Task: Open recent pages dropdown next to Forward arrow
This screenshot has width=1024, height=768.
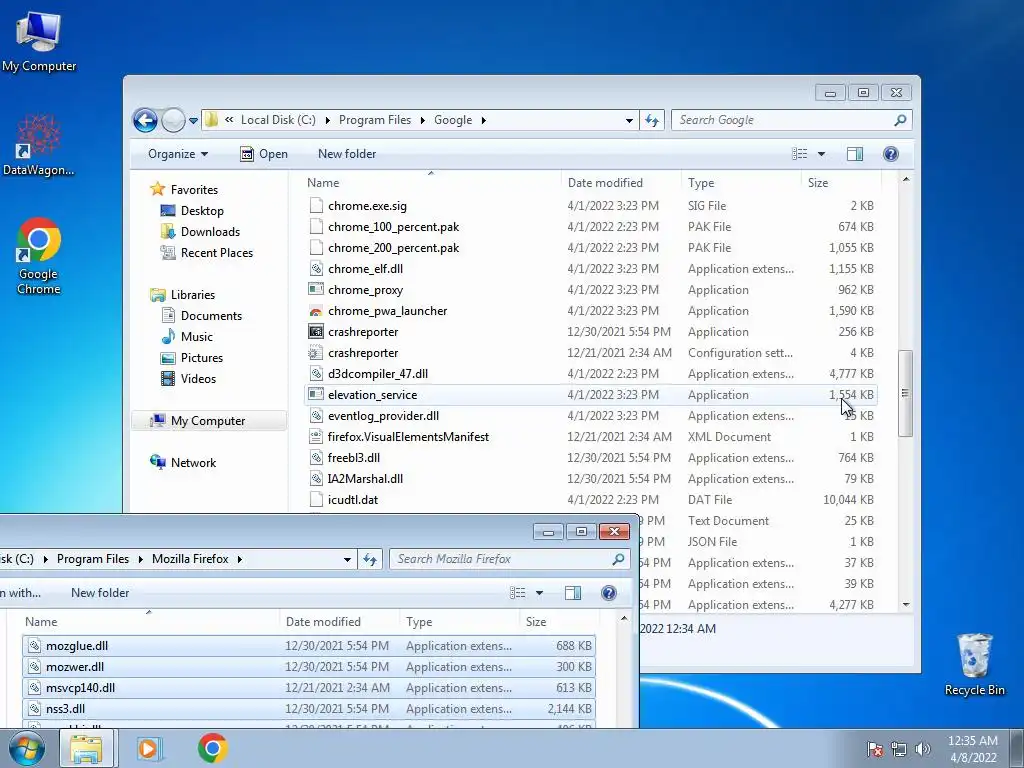Action: tap(193, 121)
